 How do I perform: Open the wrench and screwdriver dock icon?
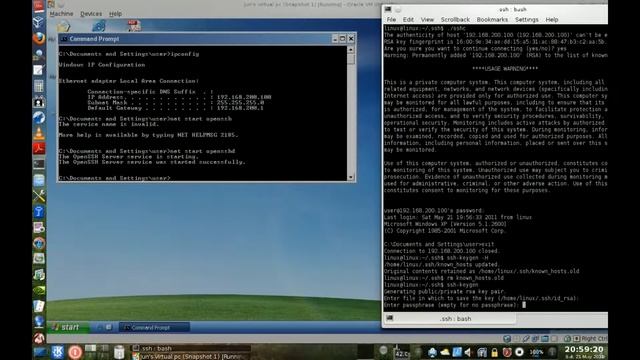click(39, 196)
